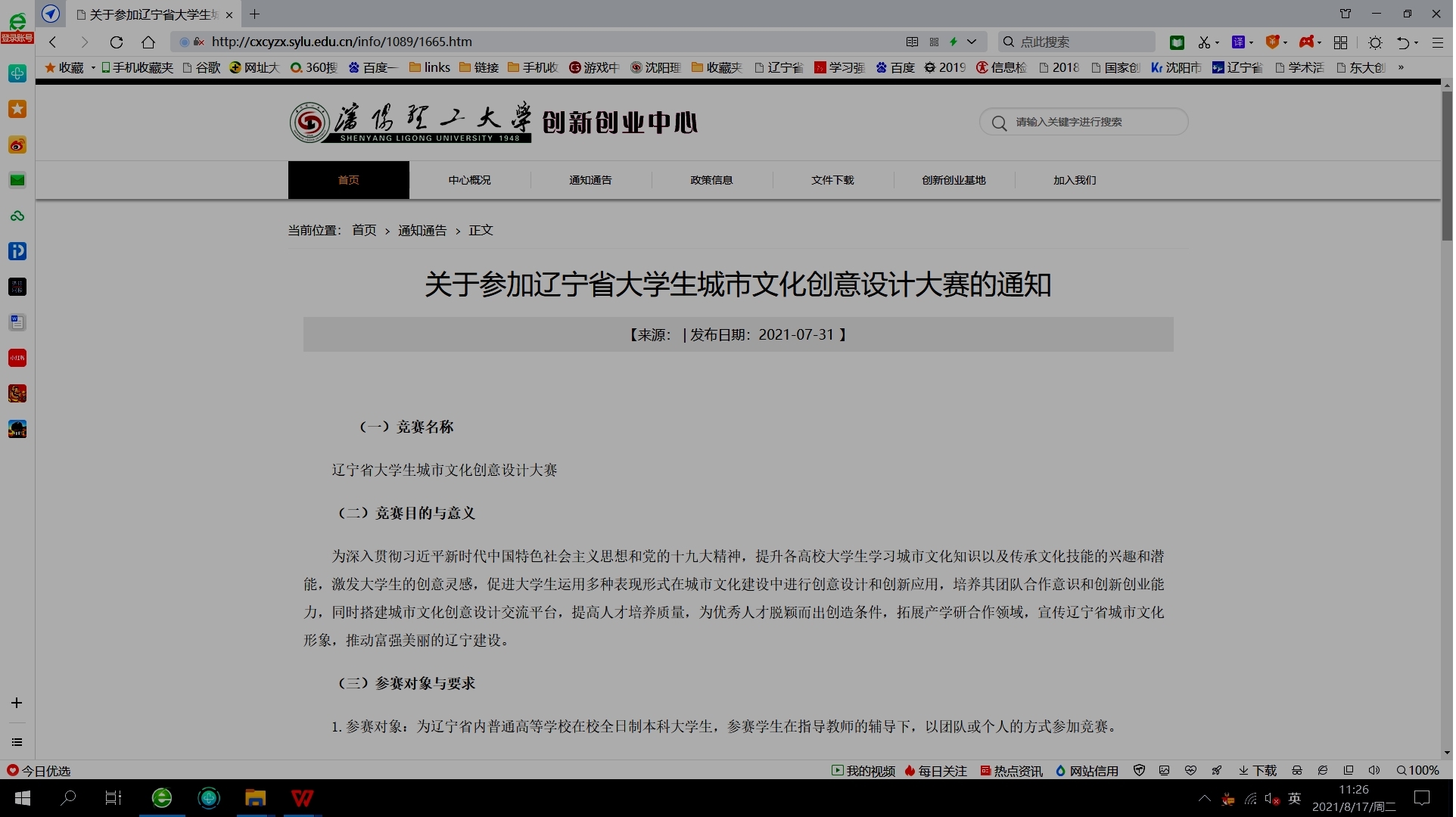Viewport: 1456px width, 817px height.
Task: Open the 加入我们 navigation item
Action: pos(1075,180)
